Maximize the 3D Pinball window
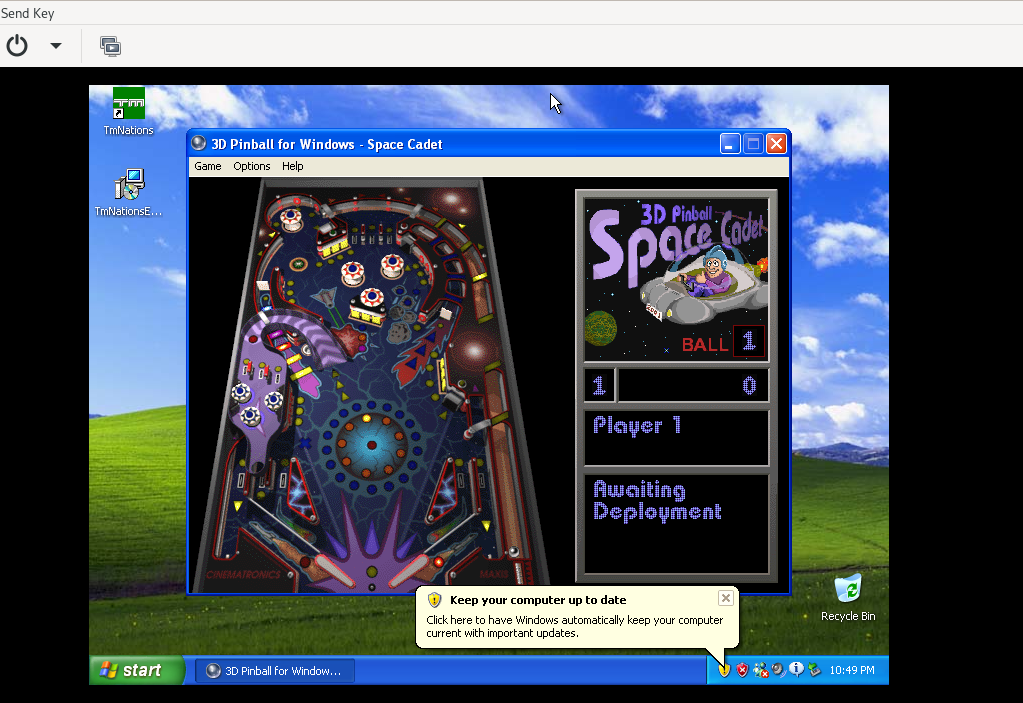The image size is (1023, 703). coord(754,143)
